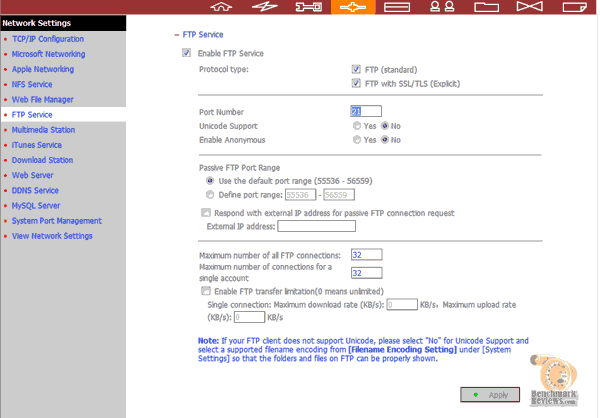This screenshot has width=600, height=418.
Task: Click the FTP Service section heading
Action: point(203,34)
